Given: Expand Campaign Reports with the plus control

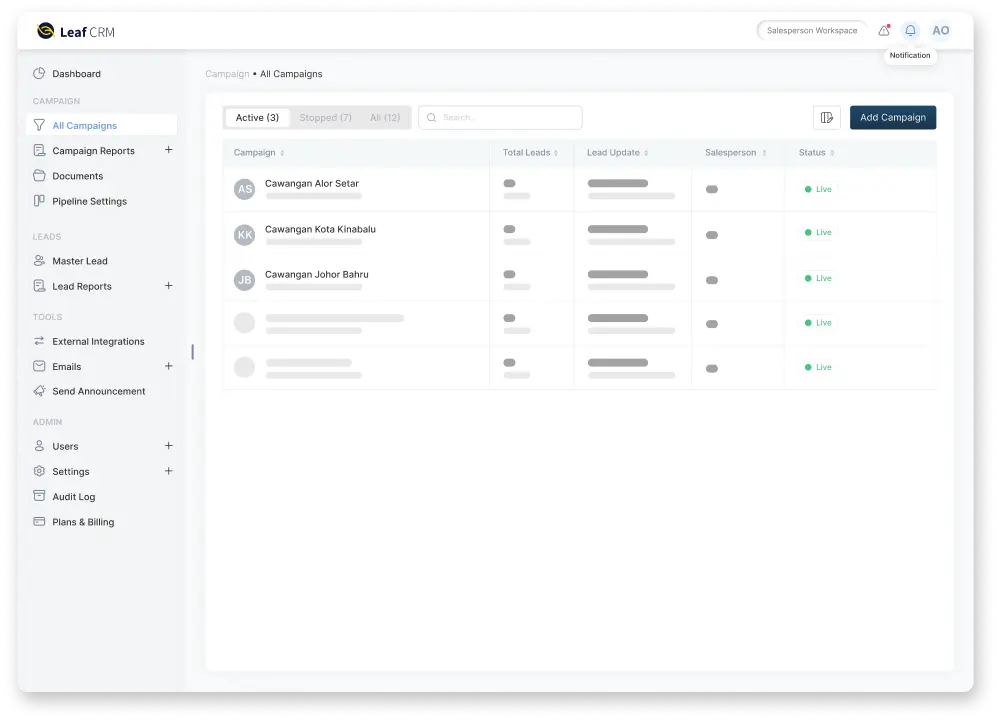Looking at the screenshot, I should coord(168,150).
